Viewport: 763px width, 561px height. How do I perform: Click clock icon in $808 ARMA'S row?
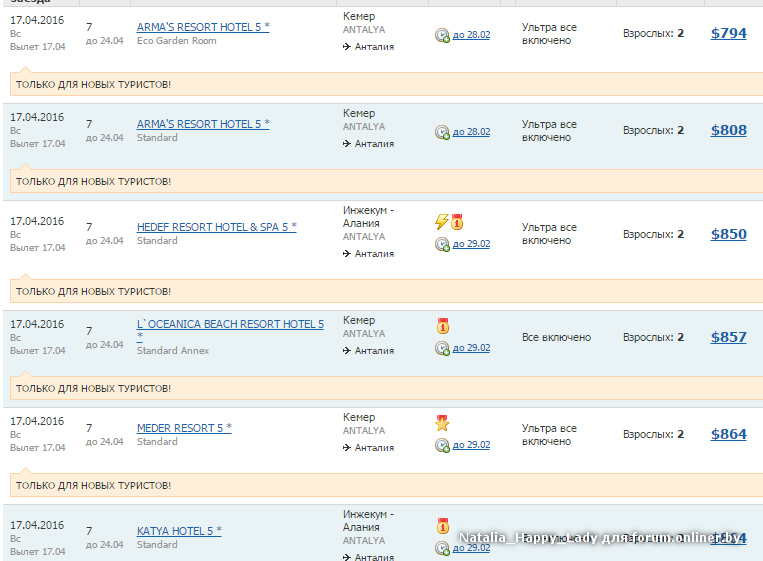(x=442, y=132)
